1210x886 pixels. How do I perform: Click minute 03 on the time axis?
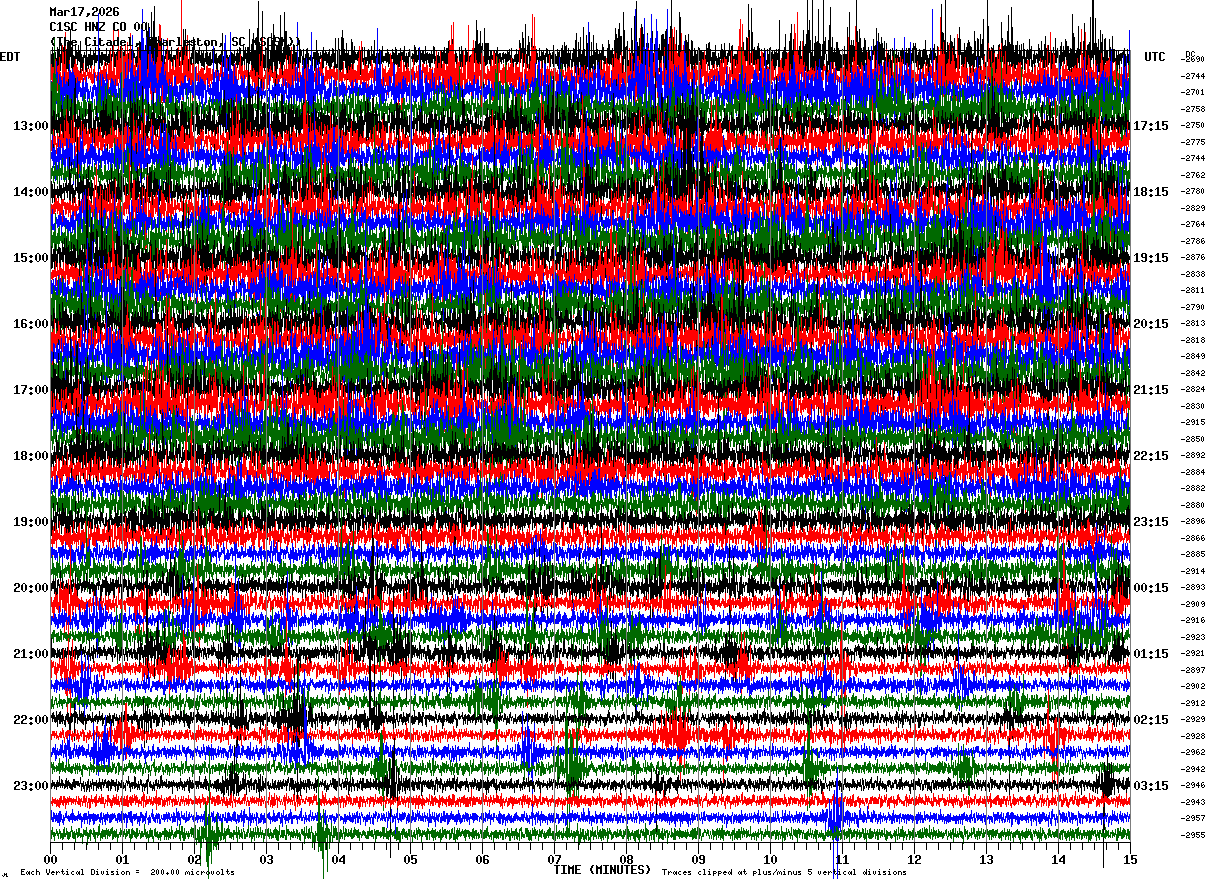click(267, 860)
